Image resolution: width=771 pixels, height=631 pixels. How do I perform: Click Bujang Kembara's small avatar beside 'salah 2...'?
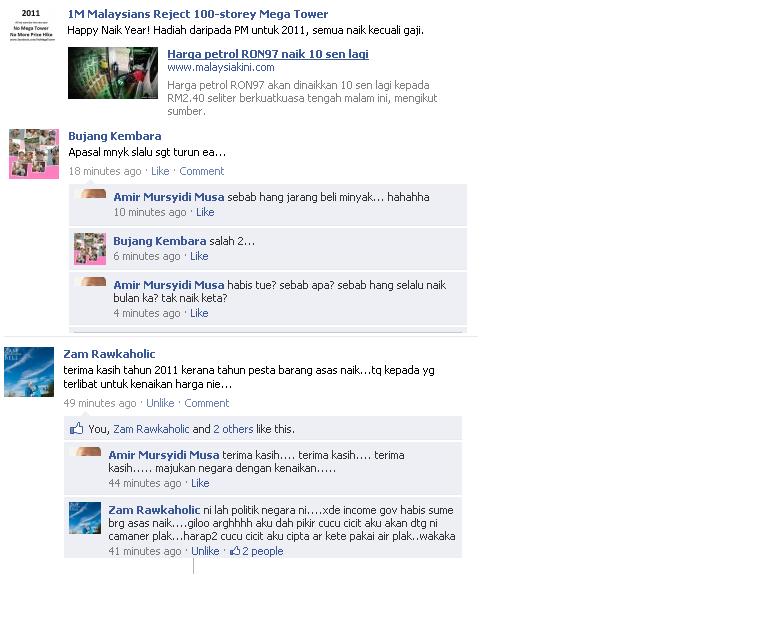(x=90, y=249)
